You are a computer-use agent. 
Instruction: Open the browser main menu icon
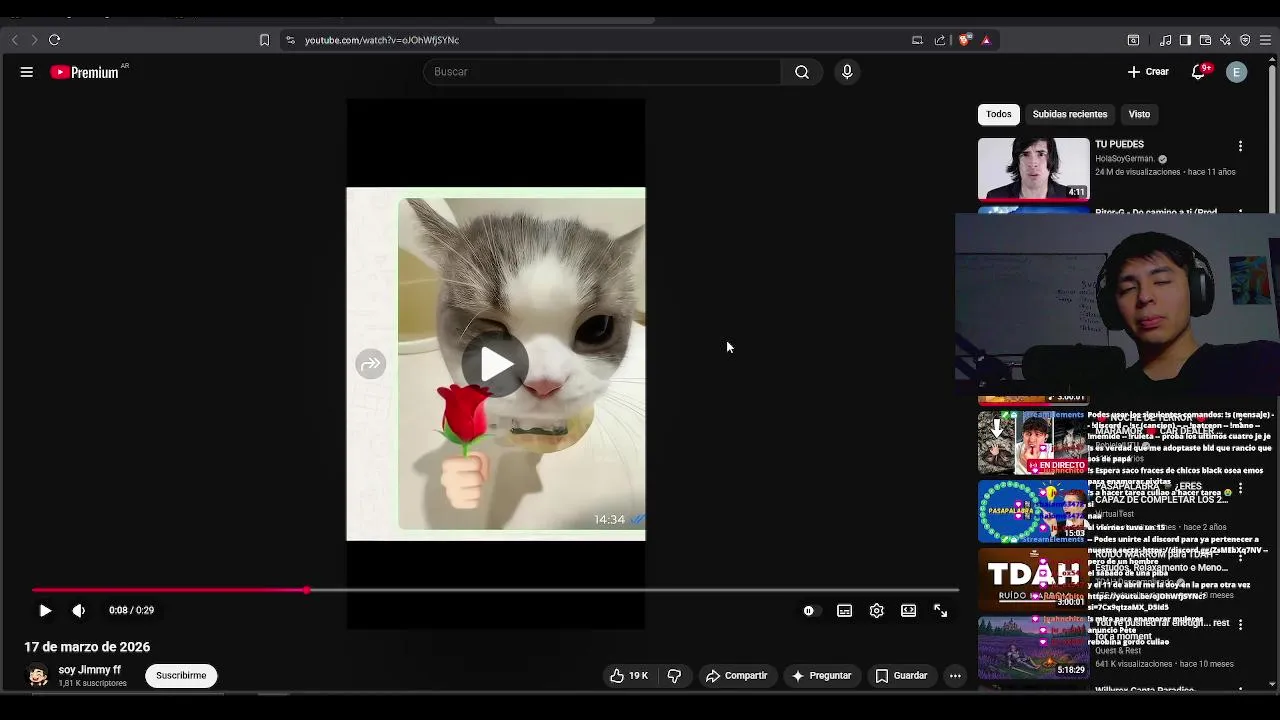click(1265, 40)
